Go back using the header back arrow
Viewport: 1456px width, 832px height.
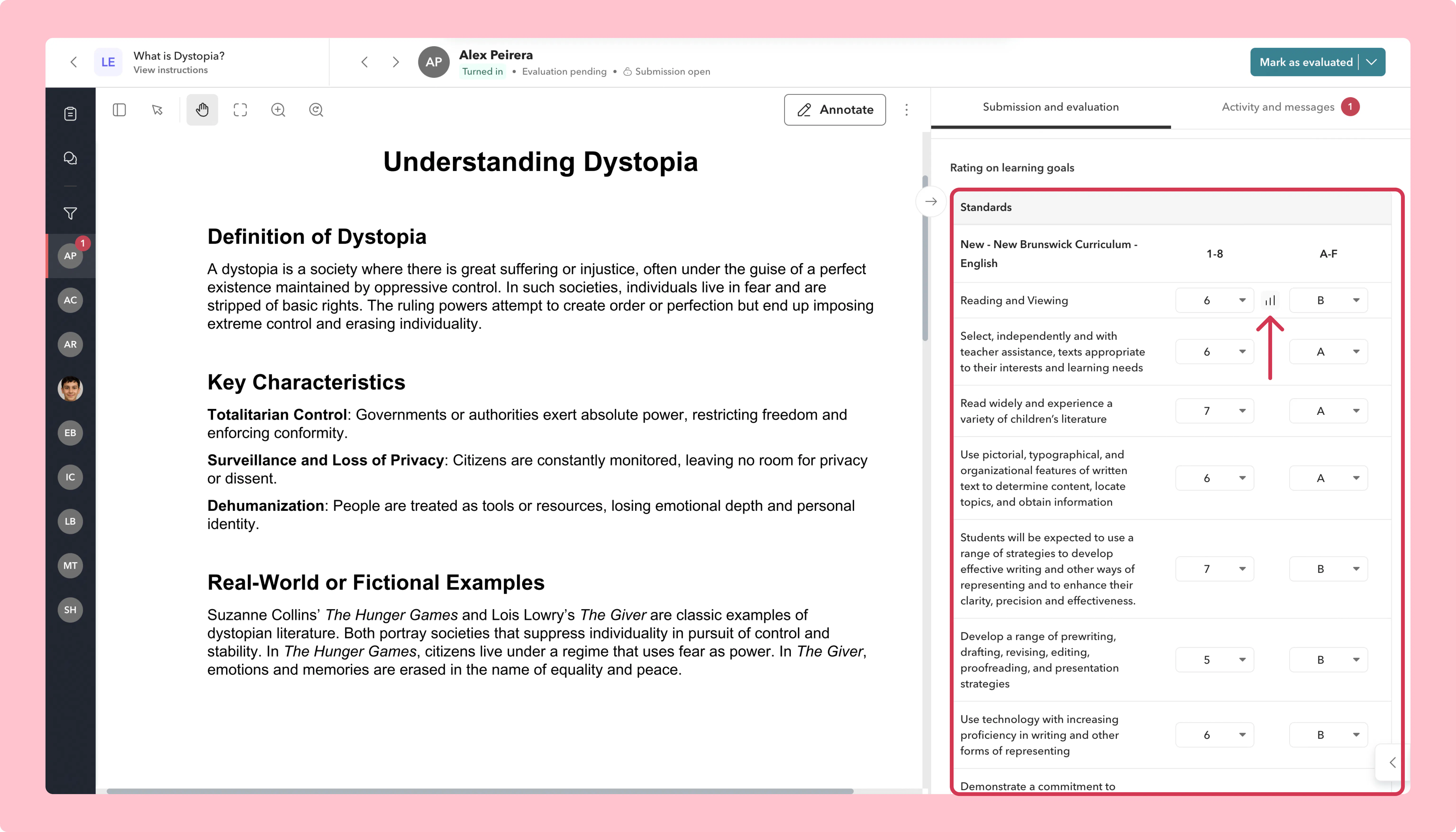point(74,62)
